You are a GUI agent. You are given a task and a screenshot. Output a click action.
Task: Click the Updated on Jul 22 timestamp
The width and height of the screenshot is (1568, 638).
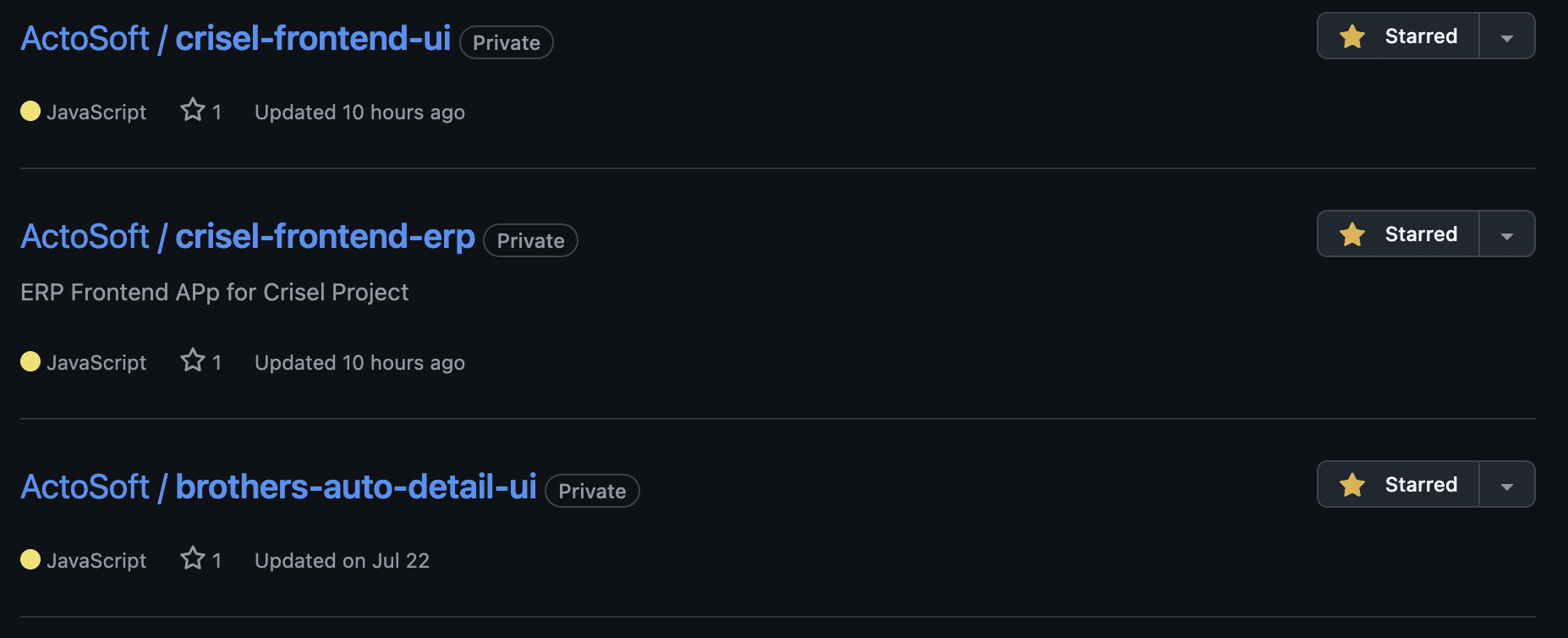343,560
